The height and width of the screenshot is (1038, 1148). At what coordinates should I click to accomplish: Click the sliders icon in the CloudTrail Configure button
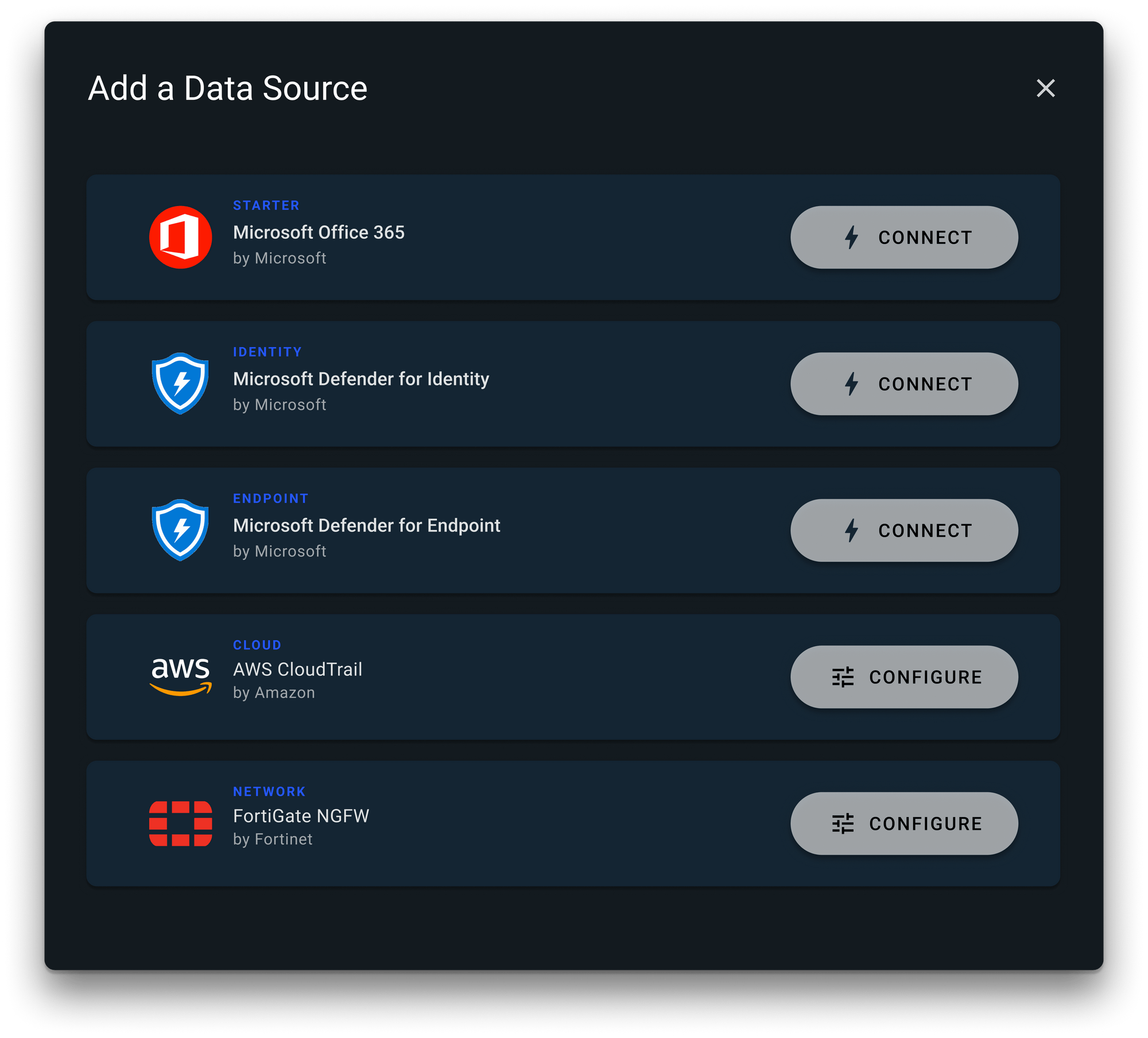click(843, 677)
